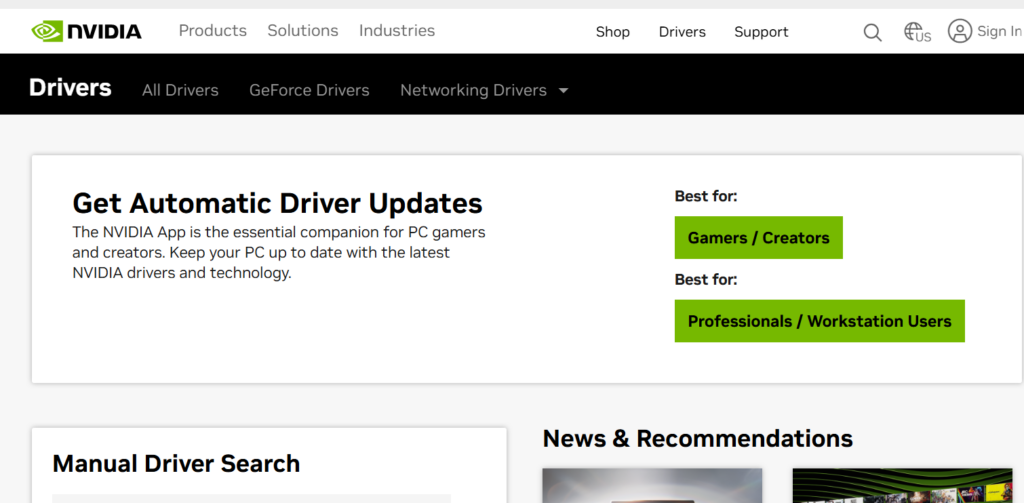Expand the Networking Drivers dropdown arrow
Viewport: 1024px width, 503px height.
point(564,91)
